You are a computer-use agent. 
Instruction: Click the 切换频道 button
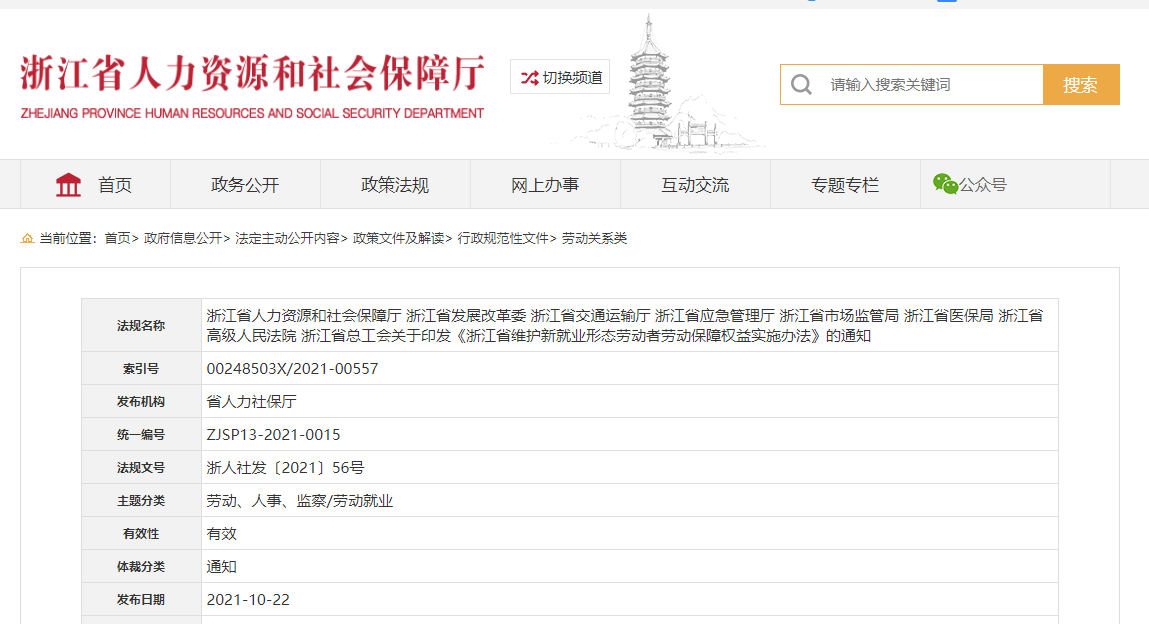pyautogui.click(x=560, y=77)
